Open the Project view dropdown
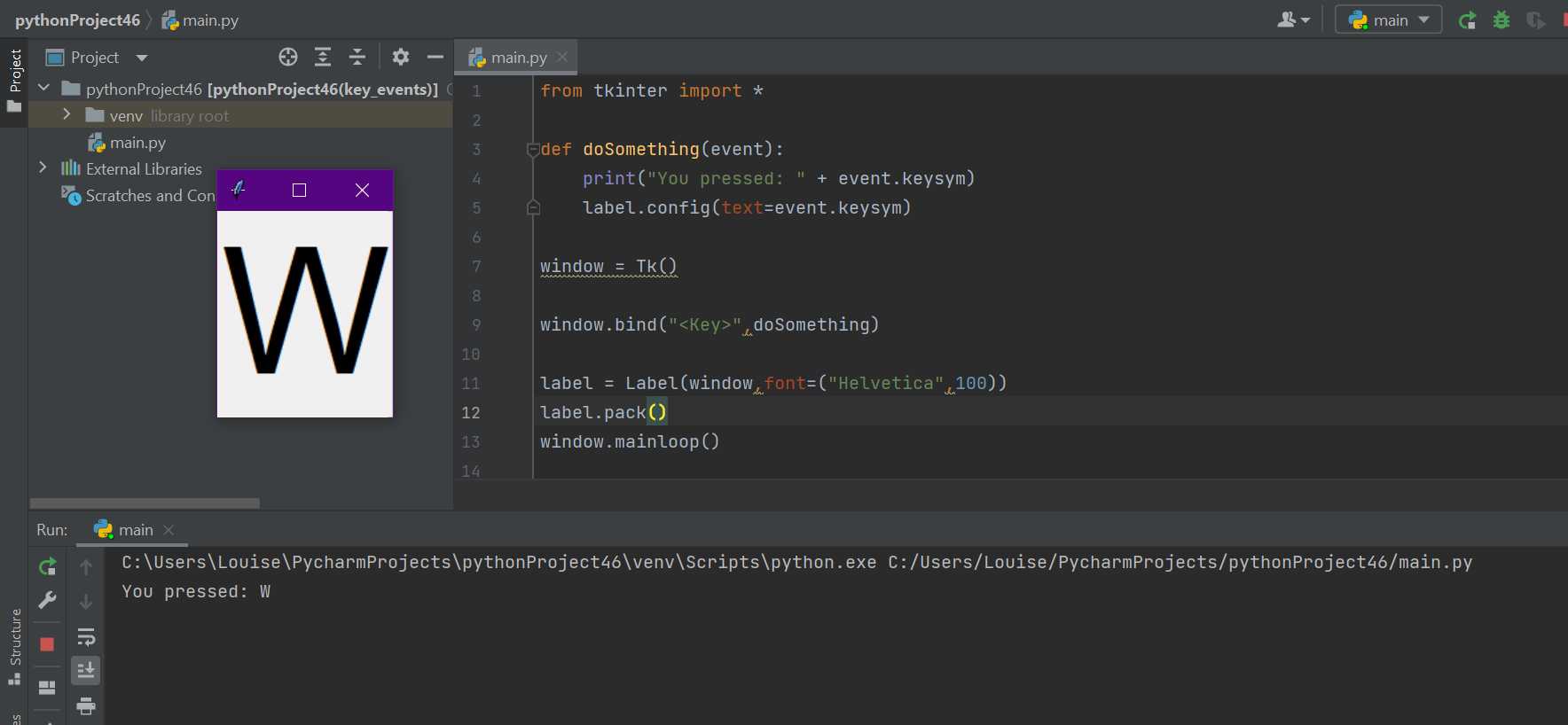This screenshot has height=725, width=1568. (x=97, y=58)
